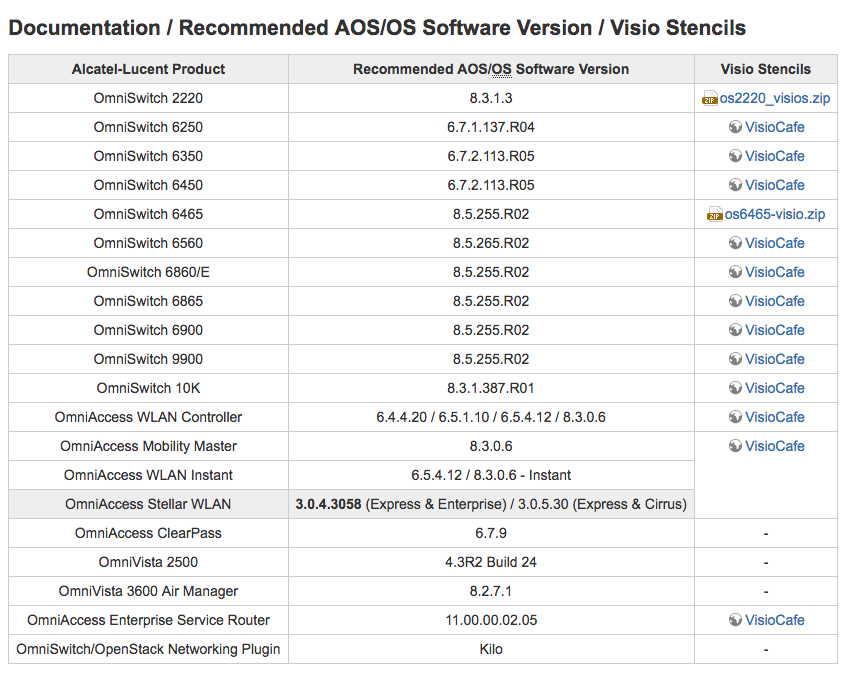The width and height of the screenshot is (849, 680).
Task: Click the Recommended AOS/OS Software Version header
Action: click(x=491, y=69)
